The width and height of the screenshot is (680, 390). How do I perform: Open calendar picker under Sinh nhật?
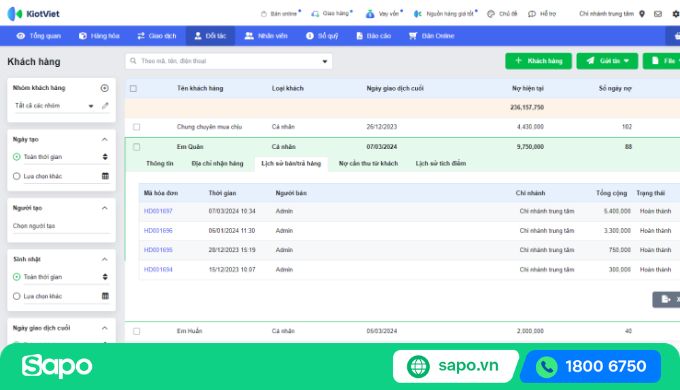pyautogui.click(x=105, y=296)
